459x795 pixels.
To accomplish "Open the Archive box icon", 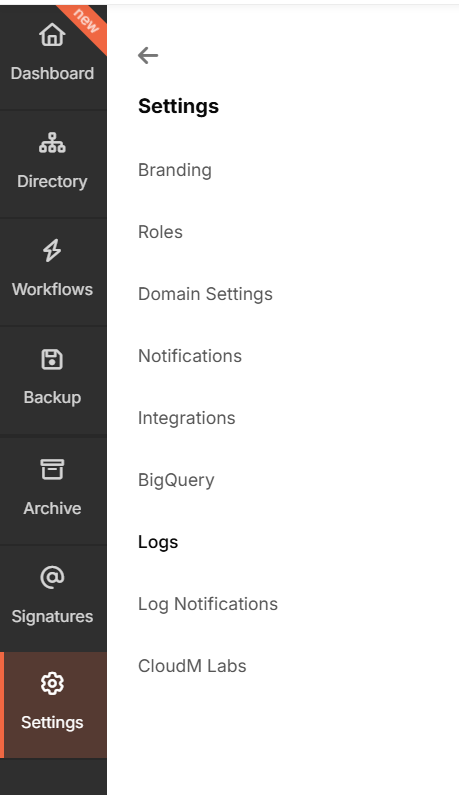I will click(52, 469).
